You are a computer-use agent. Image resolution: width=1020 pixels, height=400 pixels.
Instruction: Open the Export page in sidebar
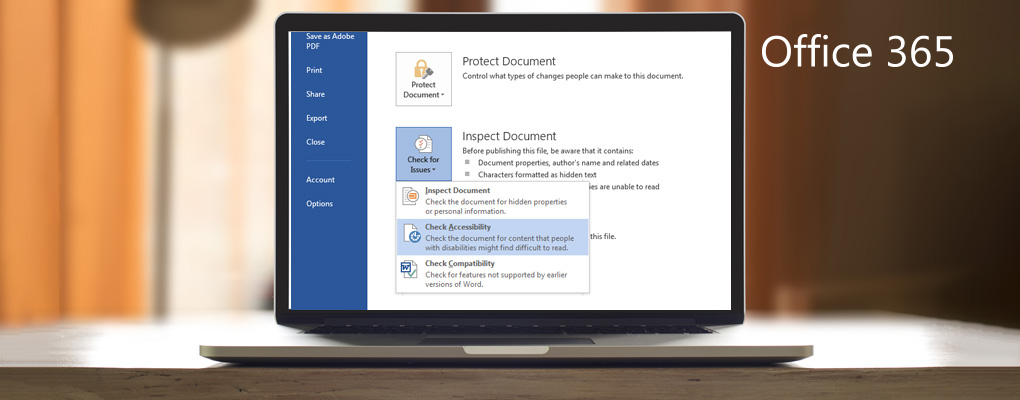tap(317, 118)
